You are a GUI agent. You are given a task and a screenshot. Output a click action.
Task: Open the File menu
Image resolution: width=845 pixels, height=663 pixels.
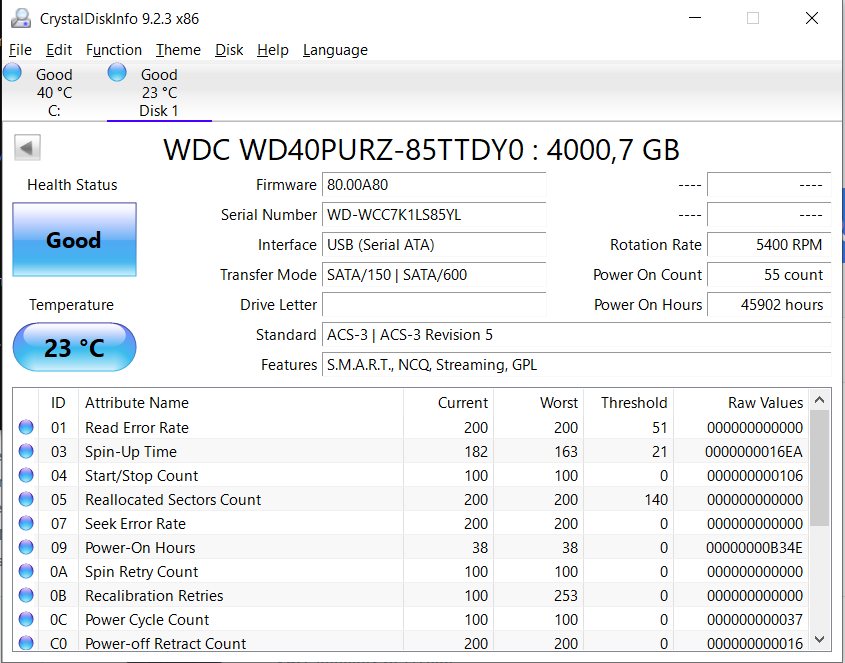(x=20, y=50)
